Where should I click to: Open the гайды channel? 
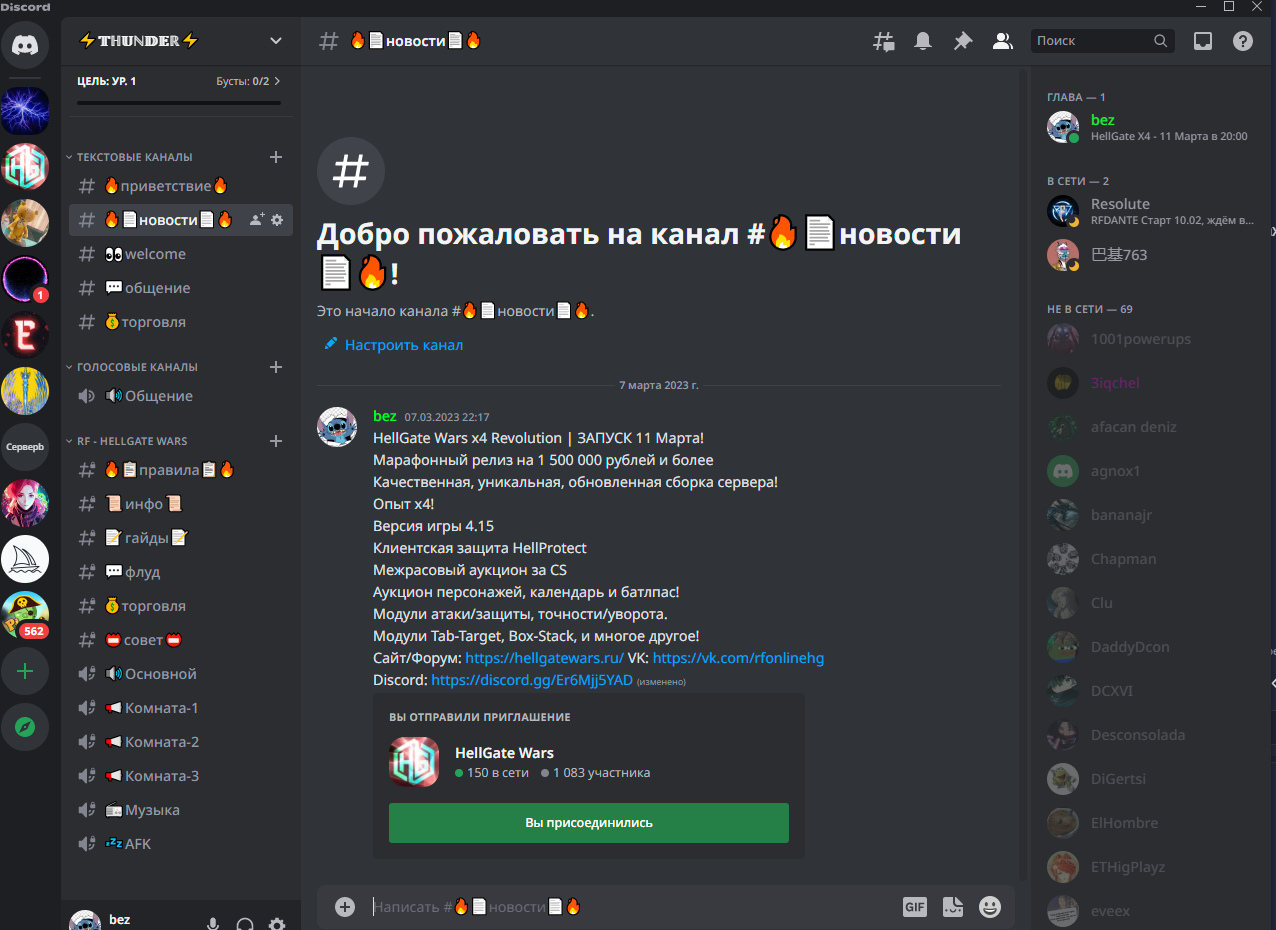[181, 538]
